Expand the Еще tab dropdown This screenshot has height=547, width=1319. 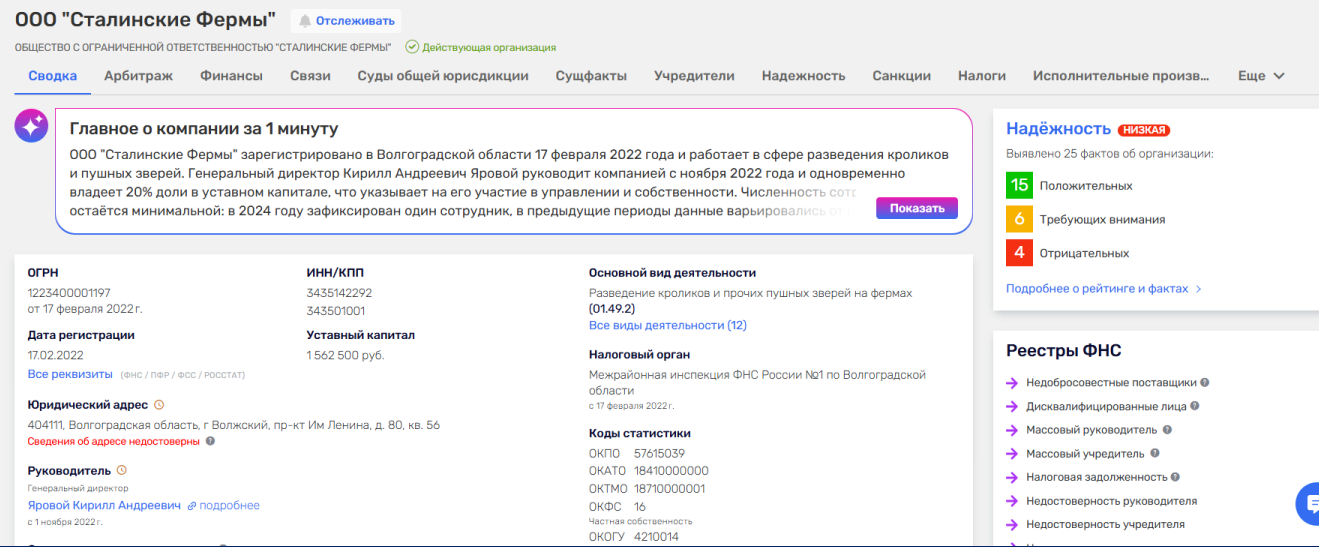[1261, 76]
